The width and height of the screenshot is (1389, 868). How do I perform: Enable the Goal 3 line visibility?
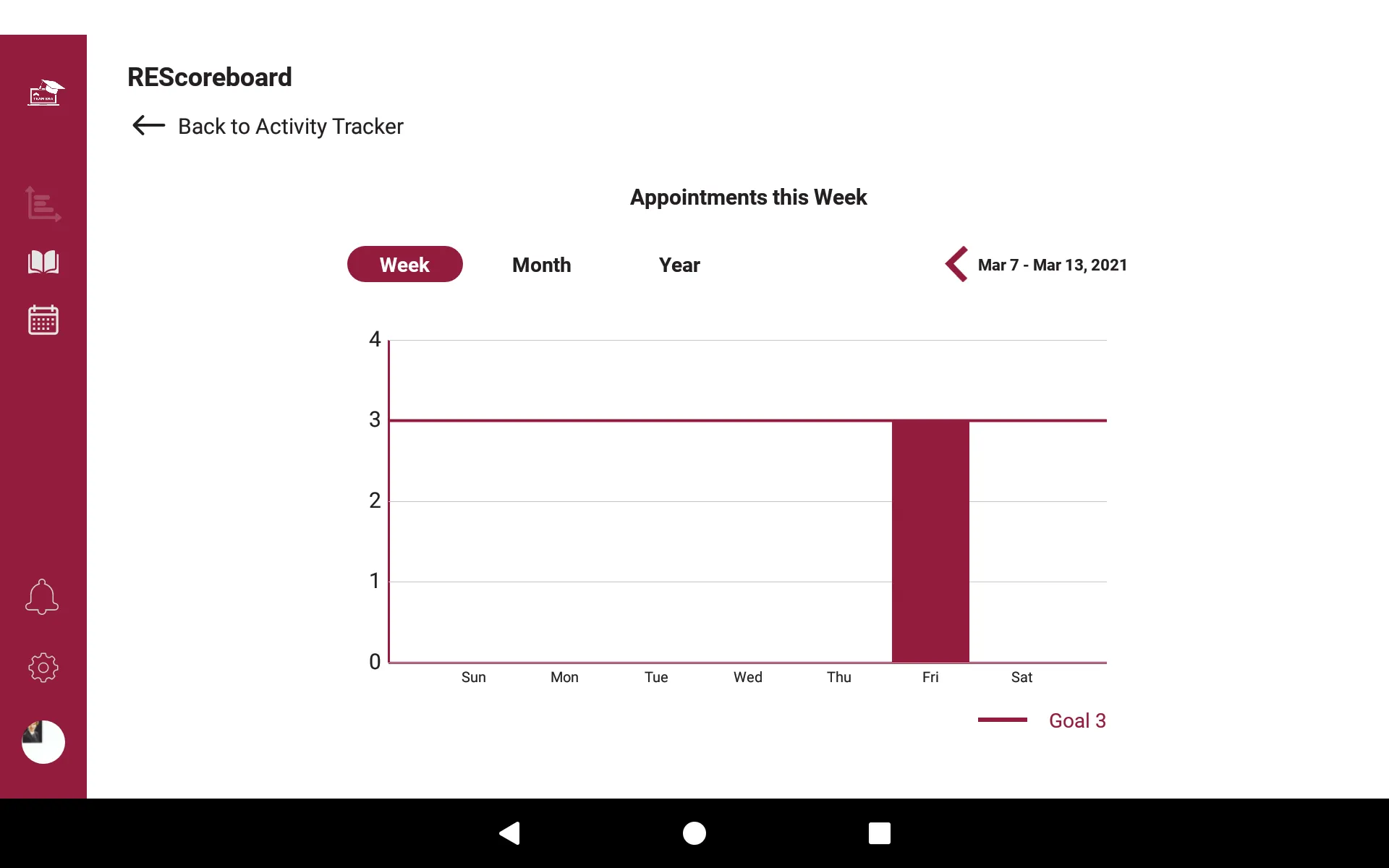1042,721
